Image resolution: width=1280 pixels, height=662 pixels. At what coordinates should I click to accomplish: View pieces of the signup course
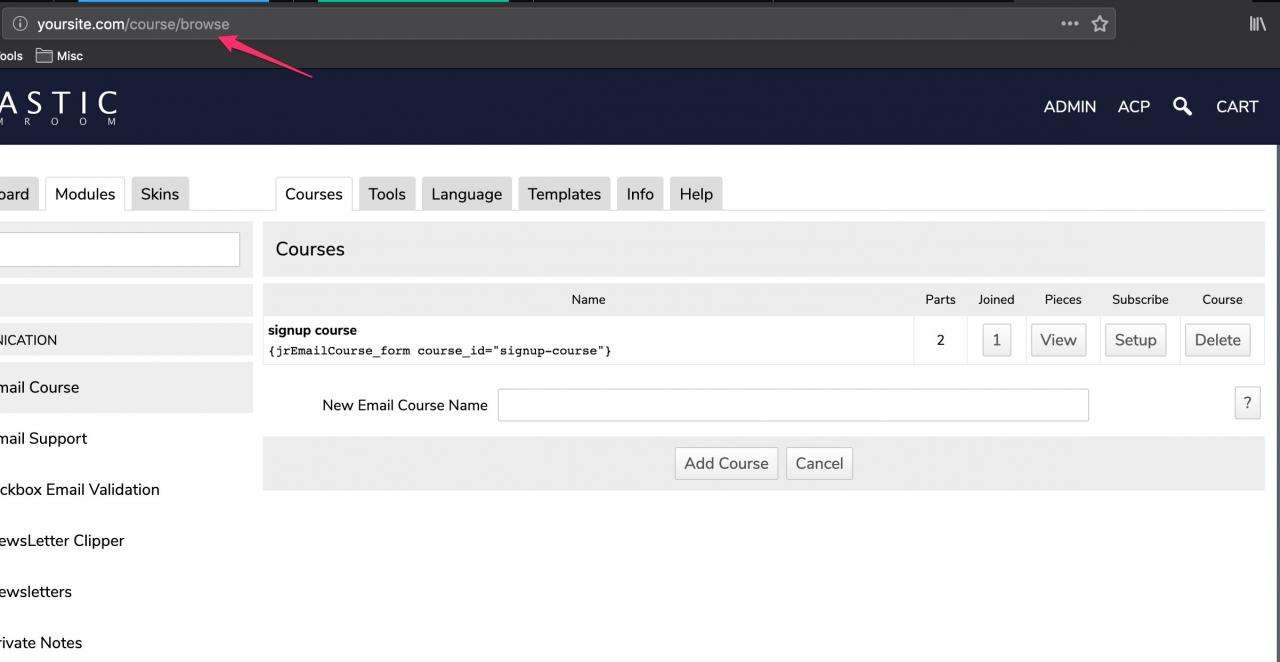[1058, 340]
